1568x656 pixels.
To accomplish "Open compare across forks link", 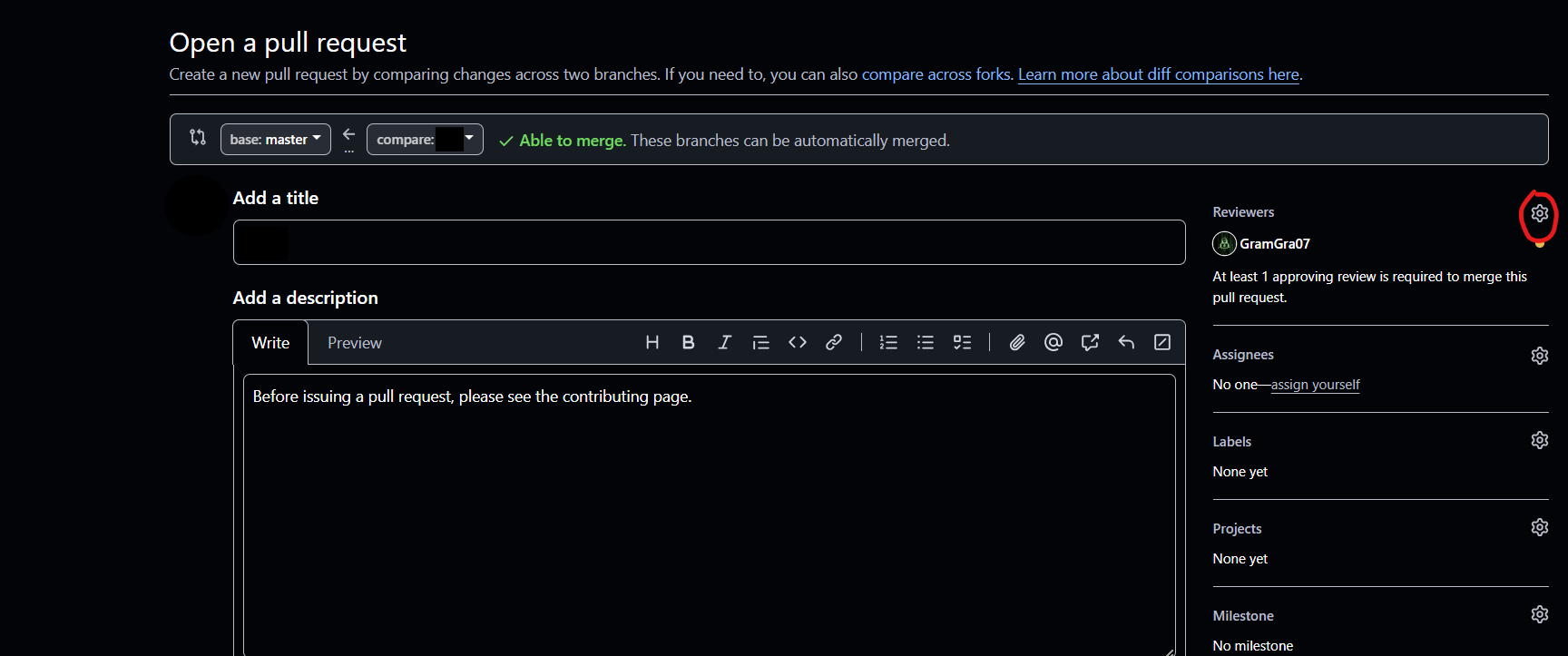I will pos(936,74).
